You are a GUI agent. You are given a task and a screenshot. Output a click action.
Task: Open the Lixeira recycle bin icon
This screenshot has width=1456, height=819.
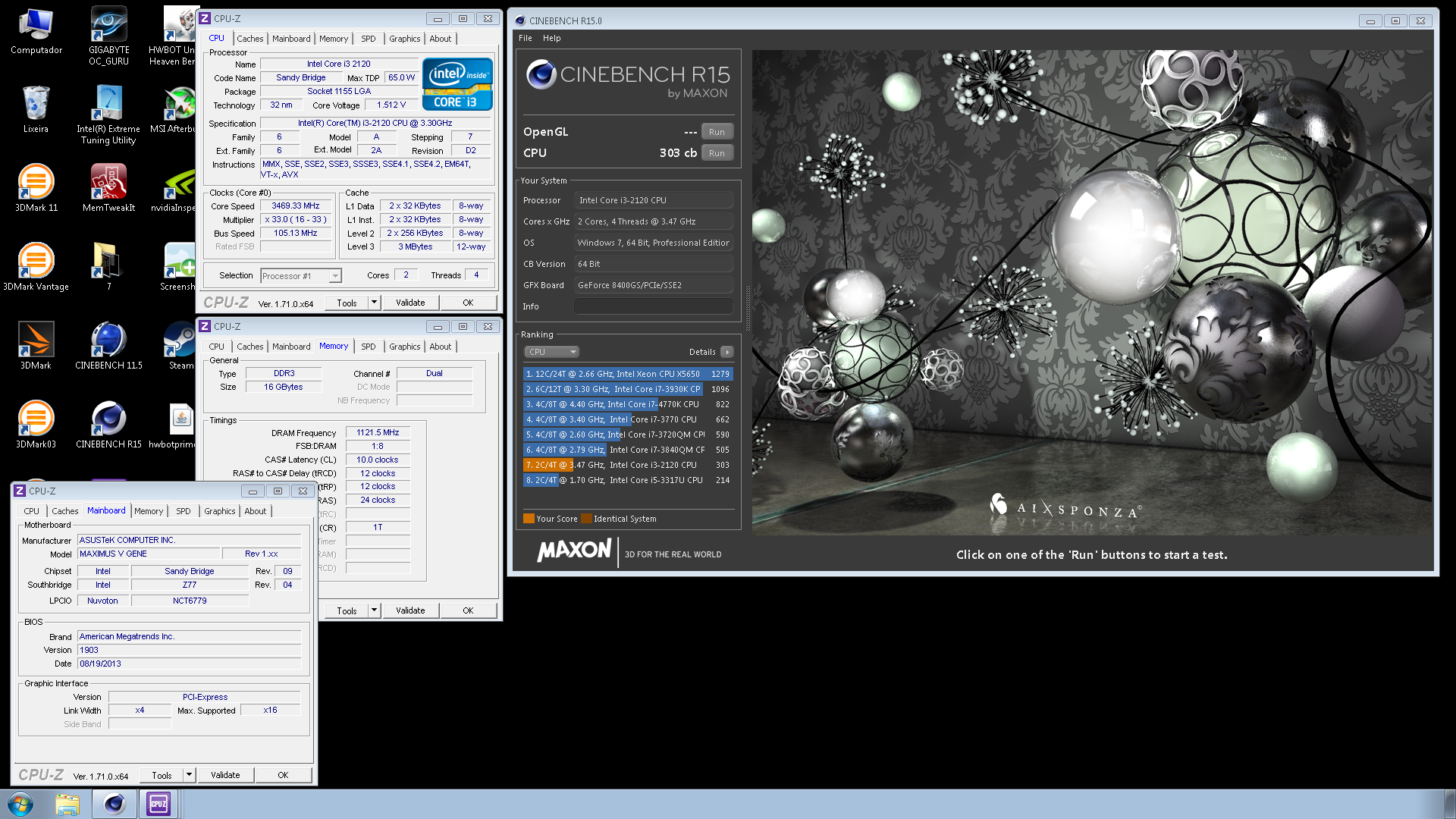36,109
